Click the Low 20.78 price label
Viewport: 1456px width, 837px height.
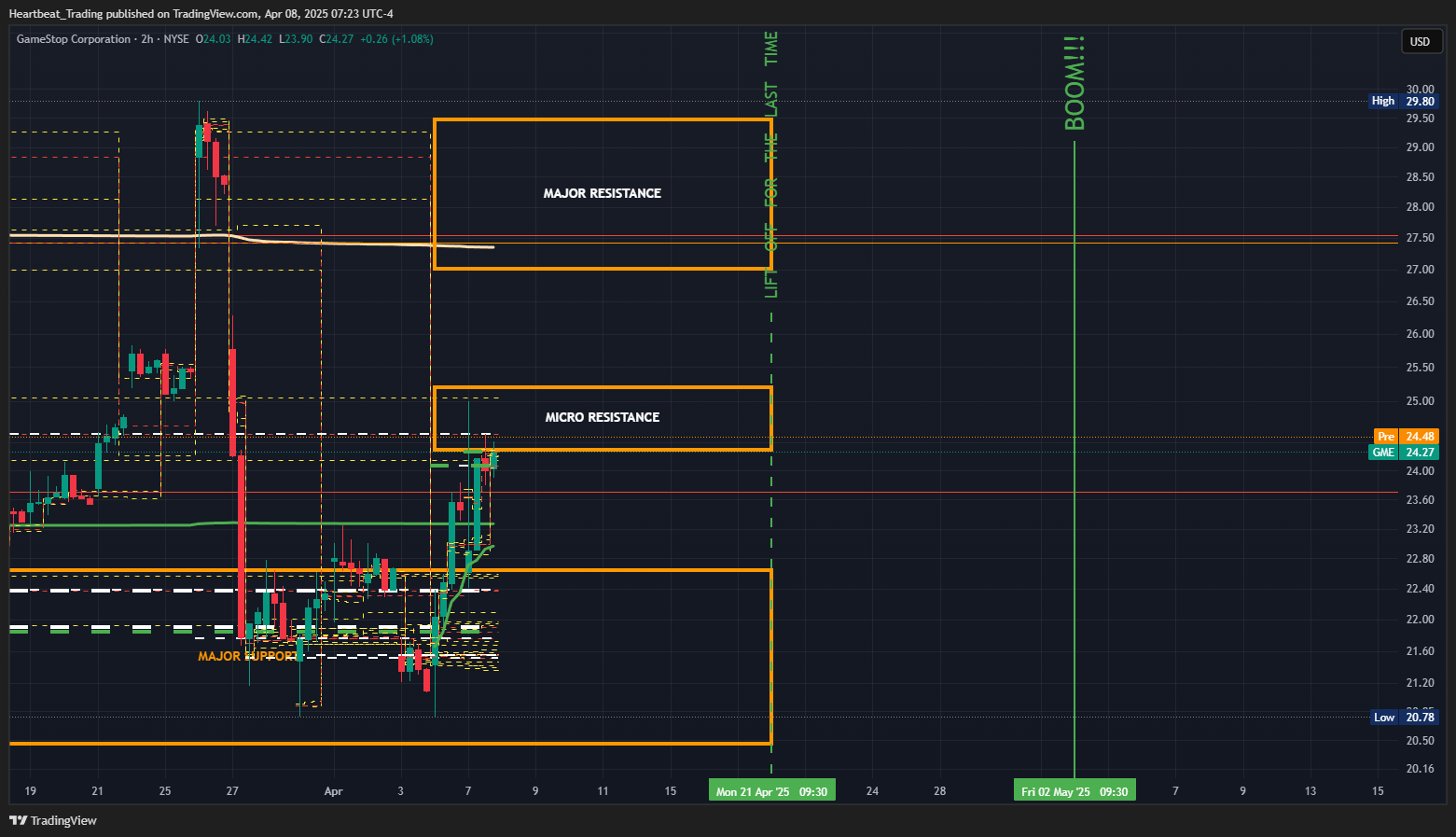point(1404,717)
